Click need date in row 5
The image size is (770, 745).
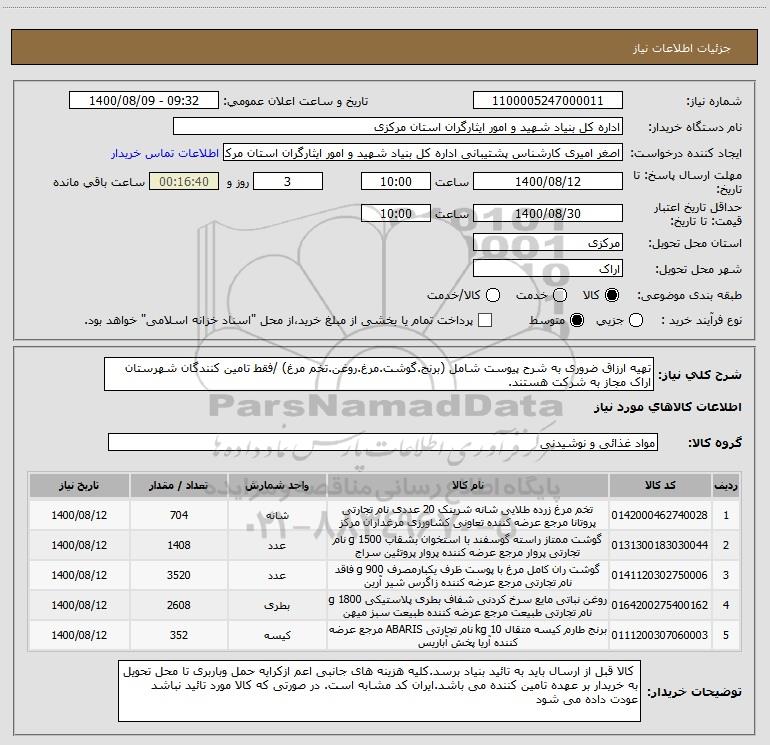(x=79, y=635)
